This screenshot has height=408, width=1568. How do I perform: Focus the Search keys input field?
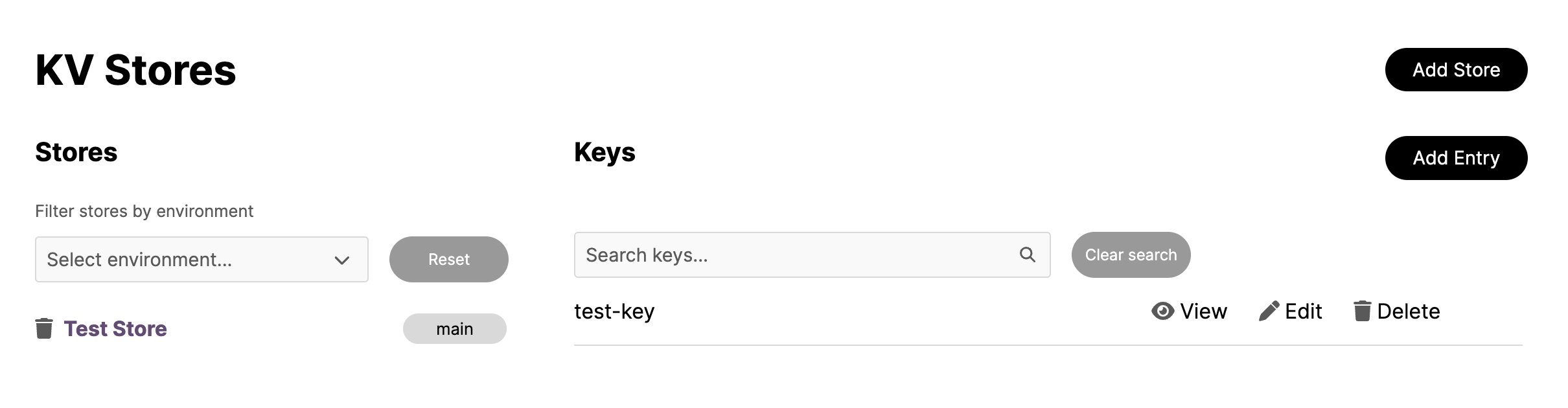pyautogui.click(x=812, y=255)
